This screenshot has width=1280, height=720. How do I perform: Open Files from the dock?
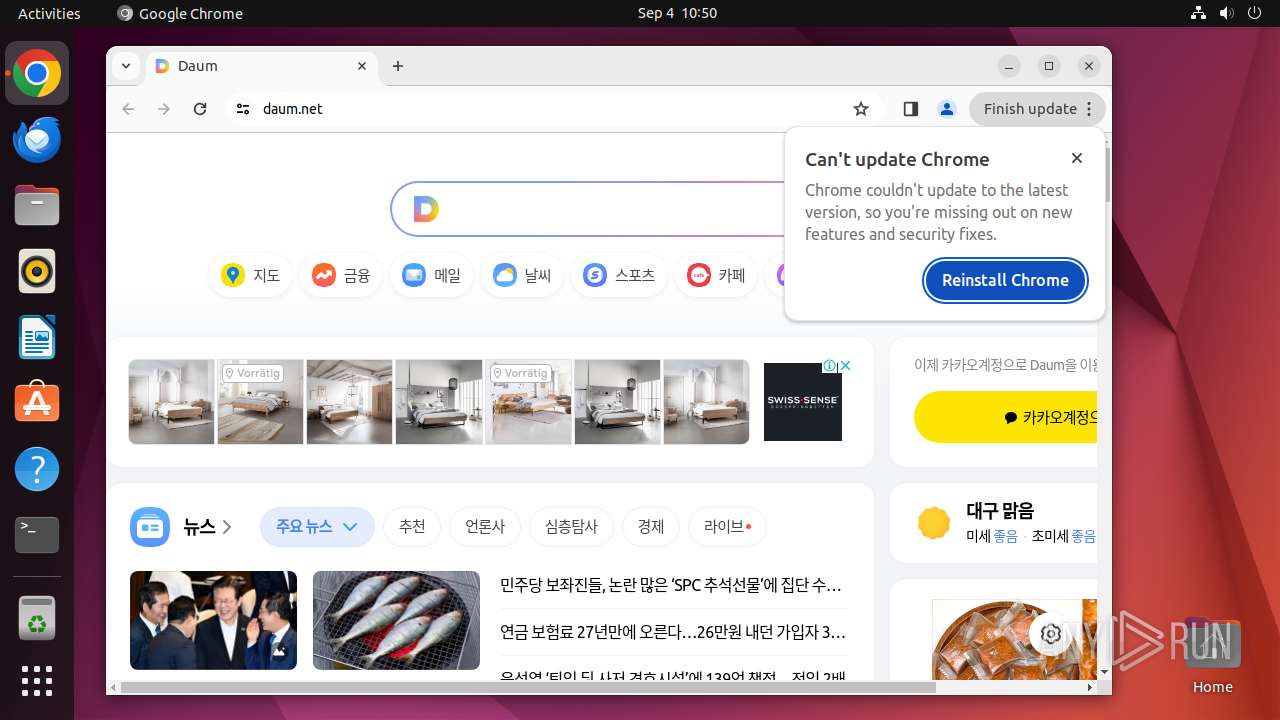coord(37,205)
